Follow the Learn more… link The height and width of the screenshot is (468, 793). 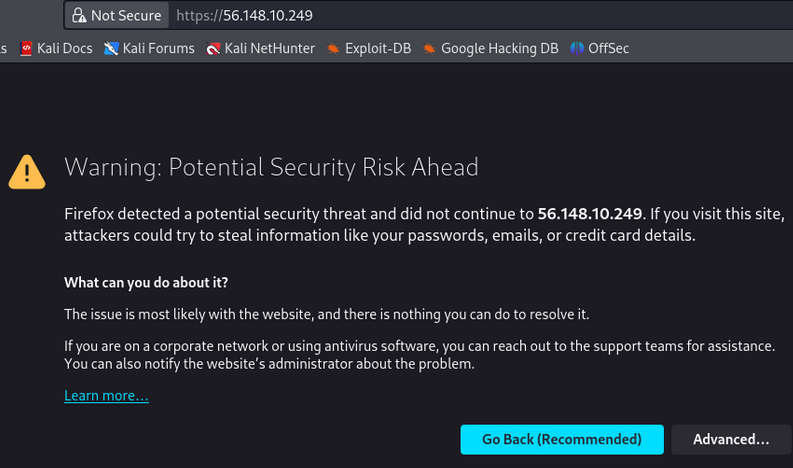(106, 395)
